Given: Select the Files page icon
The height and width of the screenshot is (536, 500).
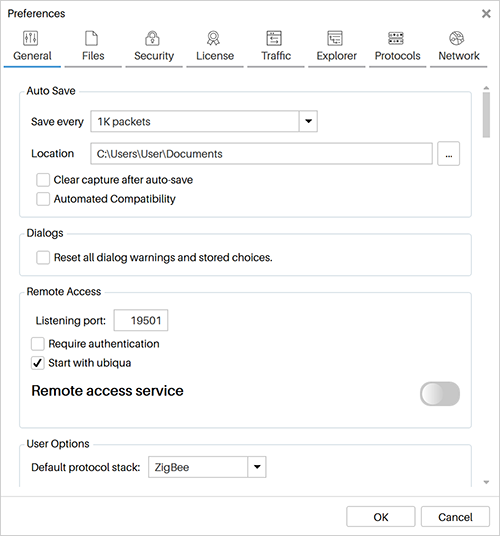Looking at the screenshot, I should pyautogui.click(x=91, y=38).
